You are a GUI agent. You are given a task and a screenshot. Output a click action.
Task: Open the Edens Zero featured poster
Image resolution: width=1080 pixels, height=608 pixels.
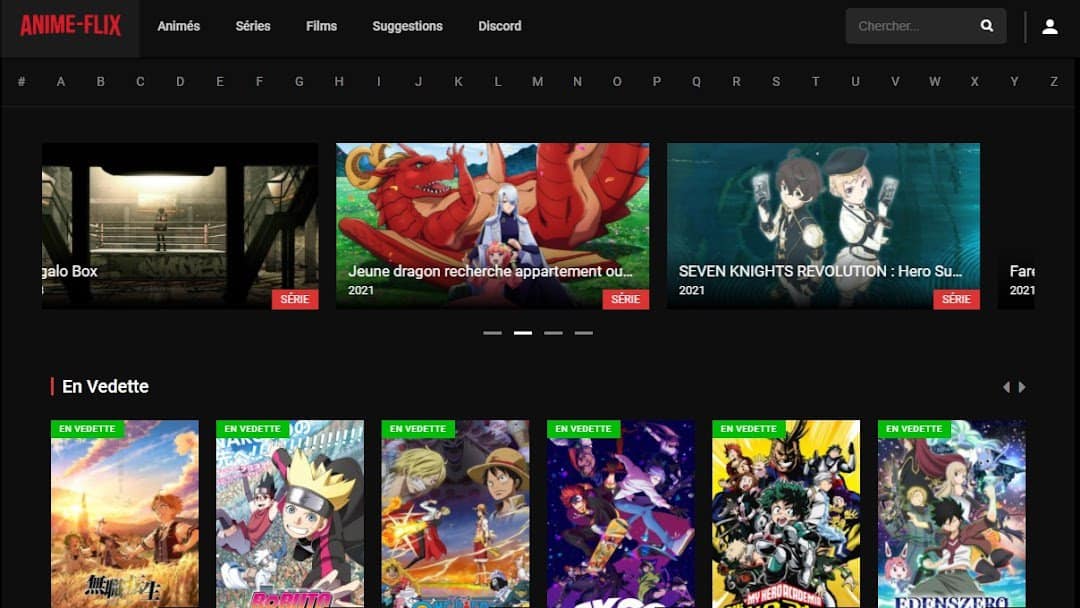(951, 514)
